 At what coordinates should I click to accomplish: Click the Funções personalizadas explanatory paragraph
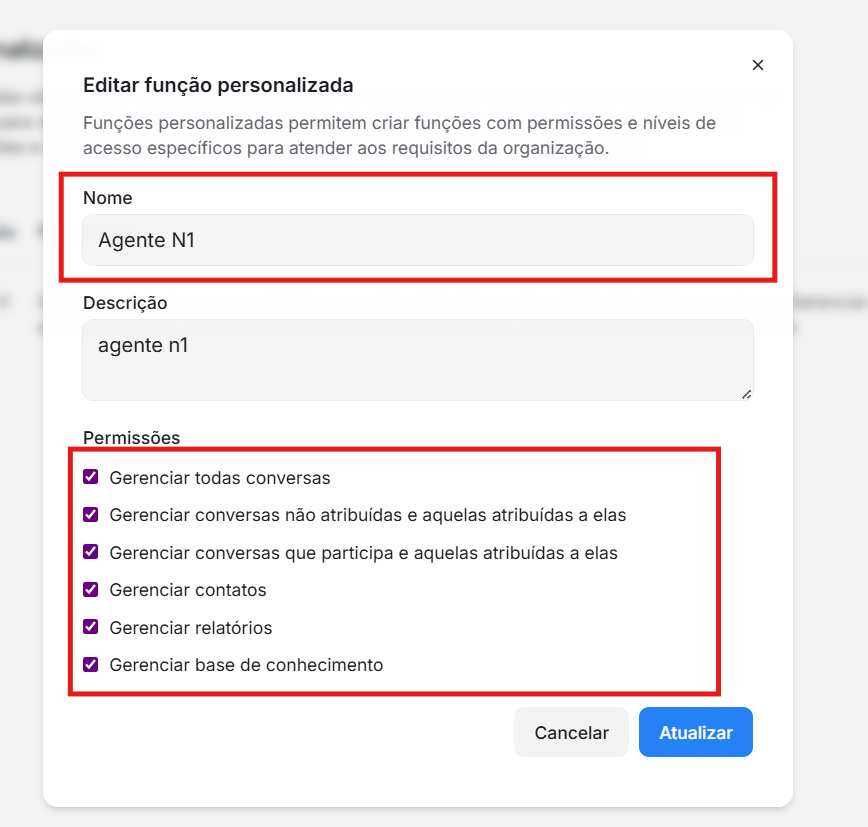pos(398,136)
